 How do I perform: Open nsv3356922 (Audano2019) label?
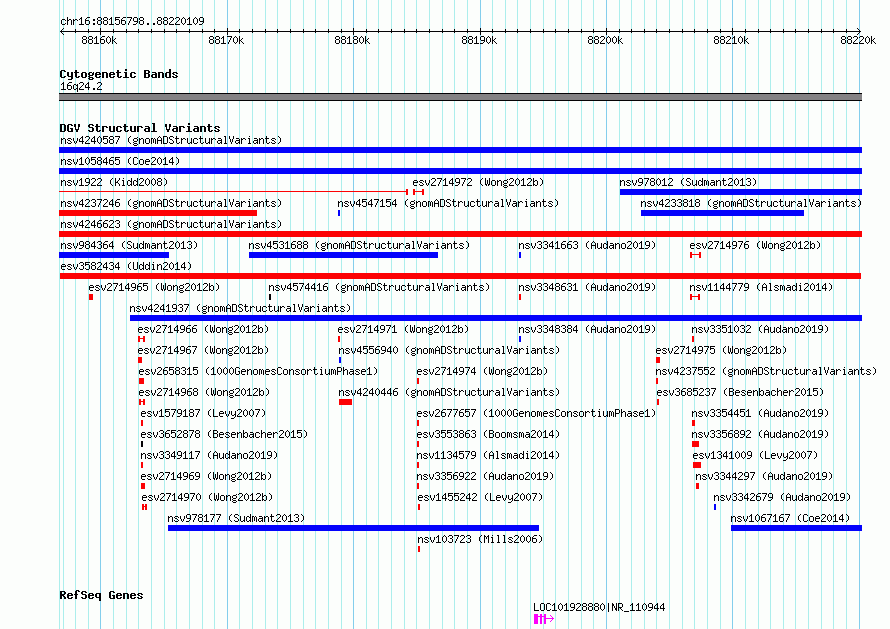(485, 476)
